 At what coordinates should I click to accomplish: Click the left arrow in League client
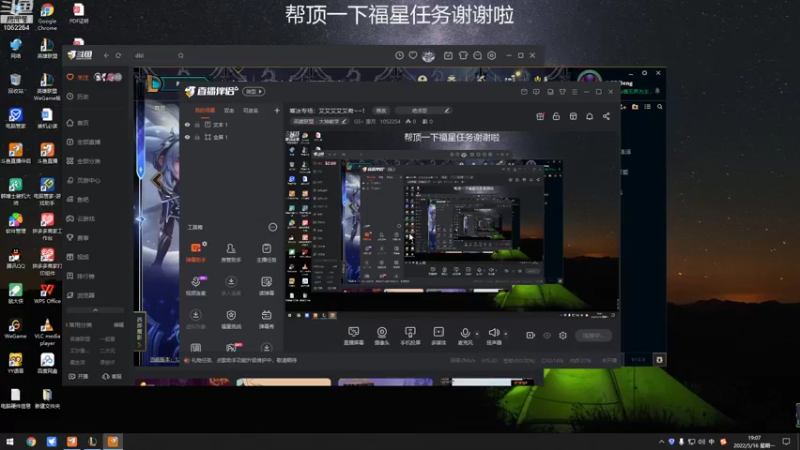pos(157,180)
